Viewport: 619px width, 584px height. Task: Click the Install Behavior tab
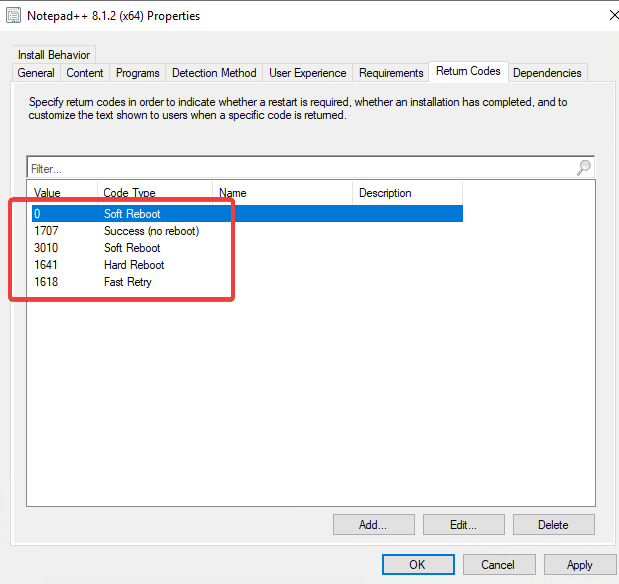point(54,54)
